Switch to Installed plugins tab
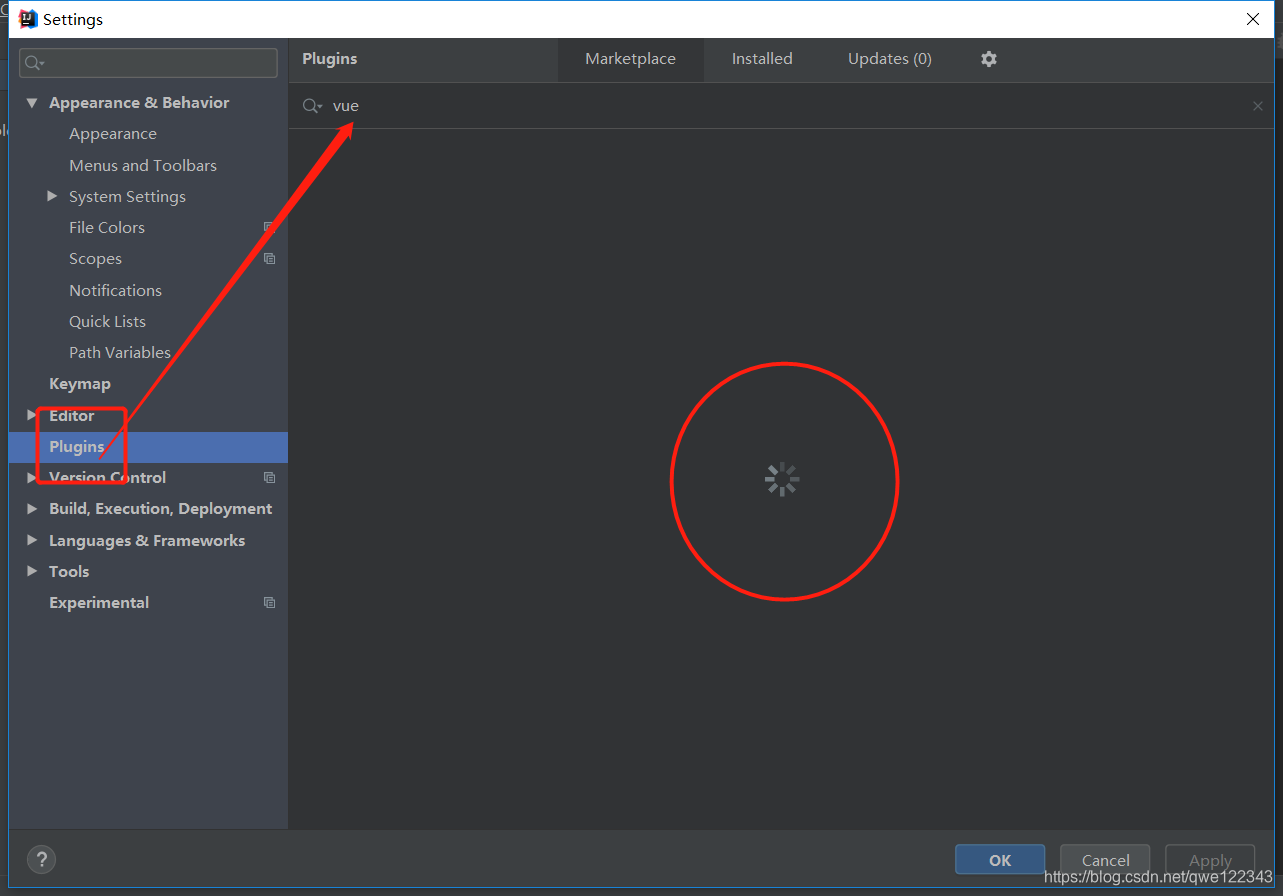 [762, 59]
